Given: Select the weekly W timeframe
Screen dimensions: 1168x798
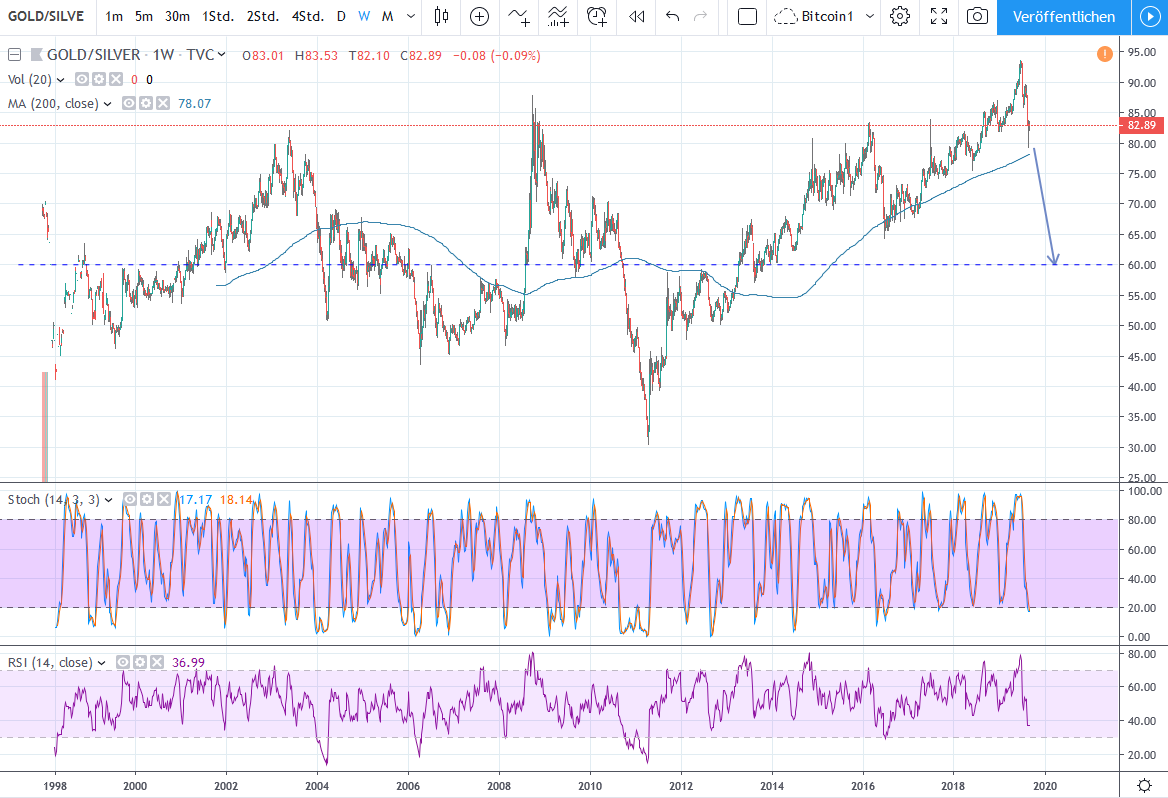Looking at the screenshot, I should pos(364,16).
